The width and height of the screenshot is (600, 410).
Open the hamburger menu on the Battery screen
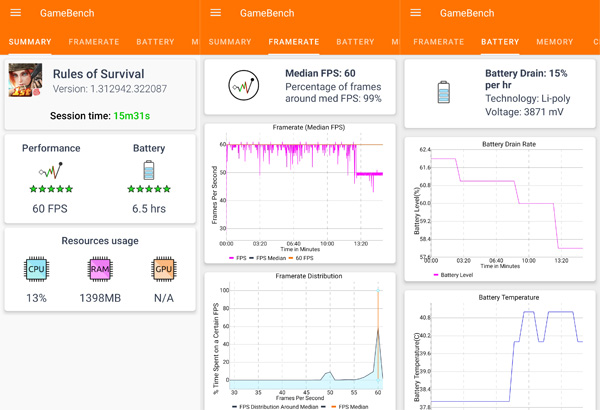[415, 13]
